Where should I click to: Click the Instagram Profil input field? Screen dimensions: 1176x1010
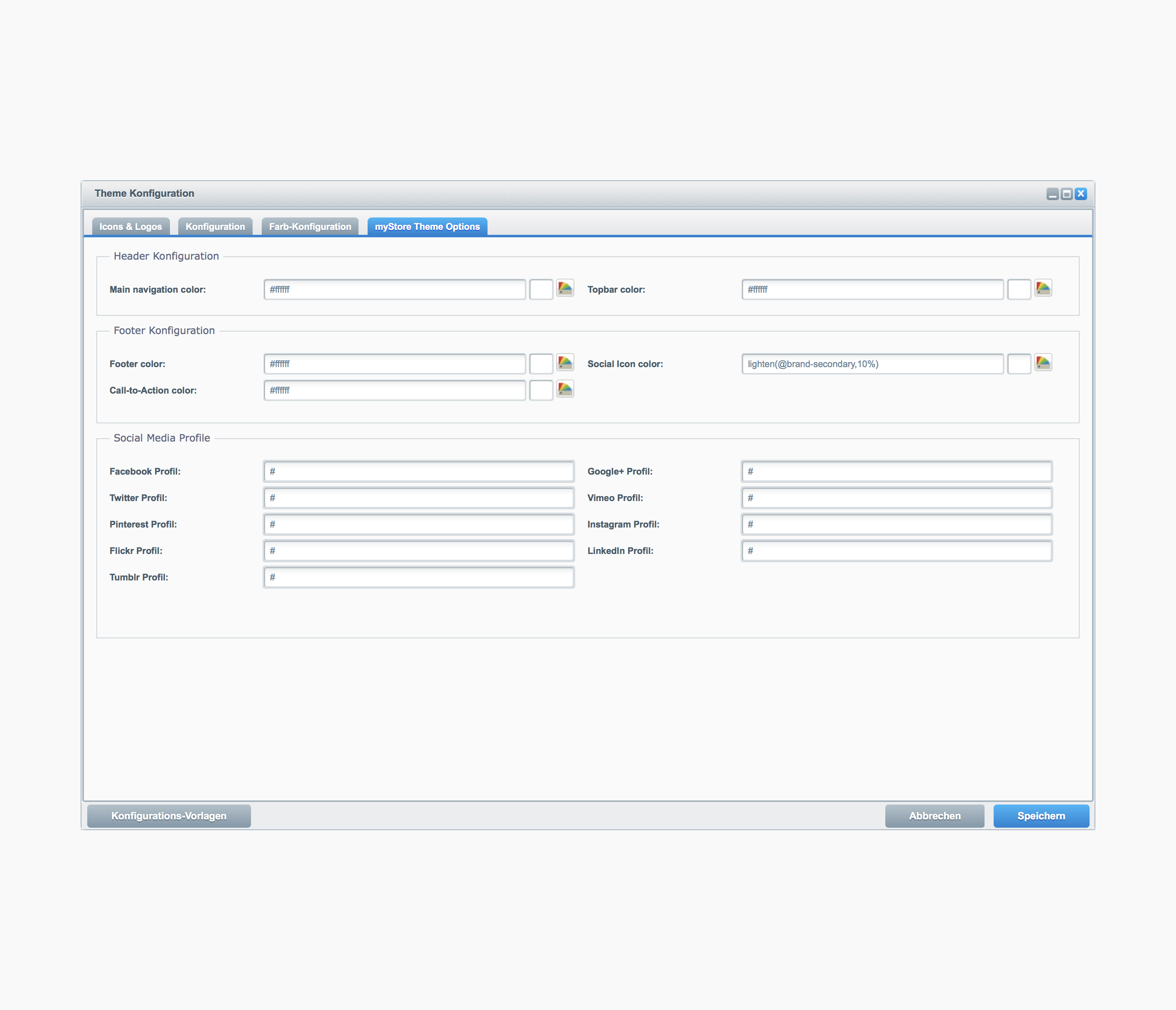click(897, 524)
